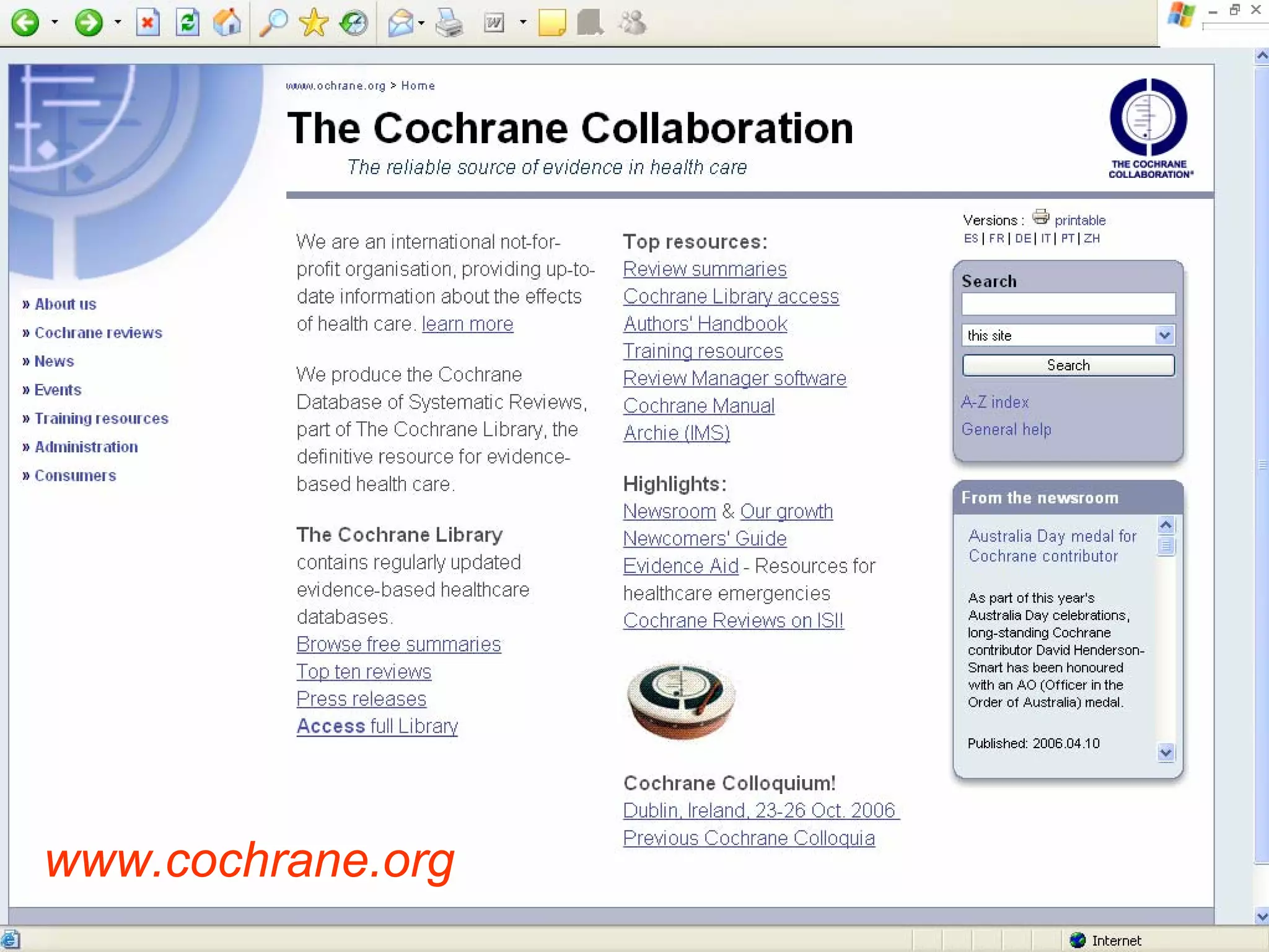
Task: Open About us in sidebar menu
Action: tap(65, 304)
